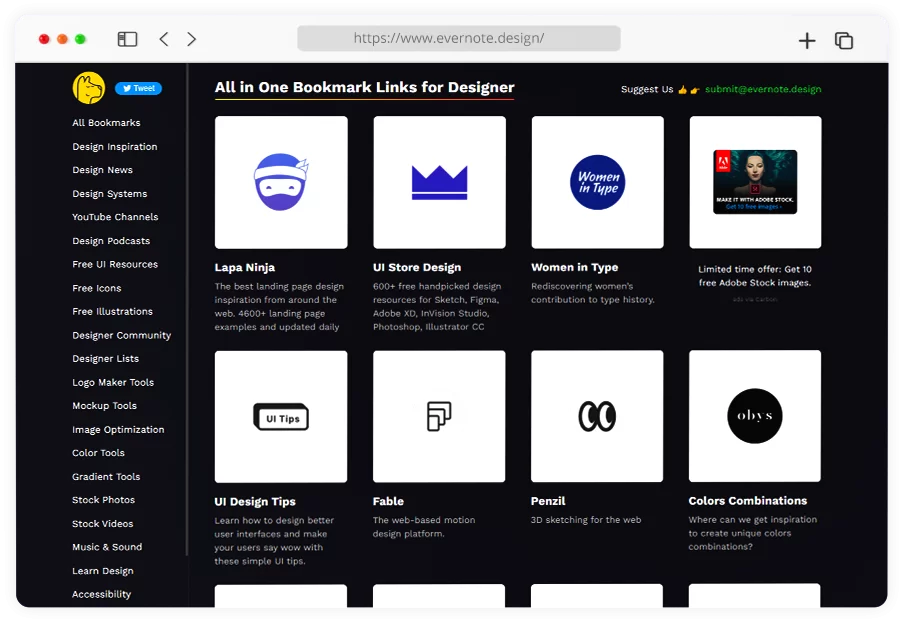
Task: Open Stock Photos category
Action: click(x=103, y=500)
